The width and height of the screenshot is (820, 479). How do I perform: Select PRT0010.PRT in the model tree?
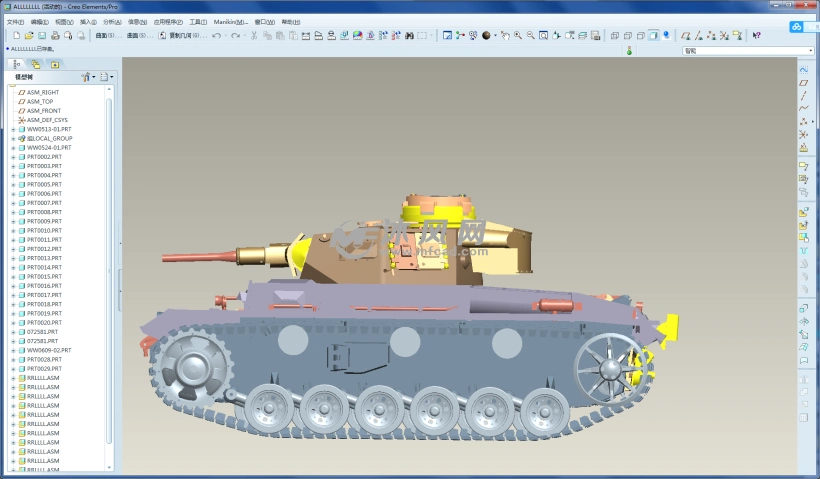pyautogui.click(x=44, y=230)
